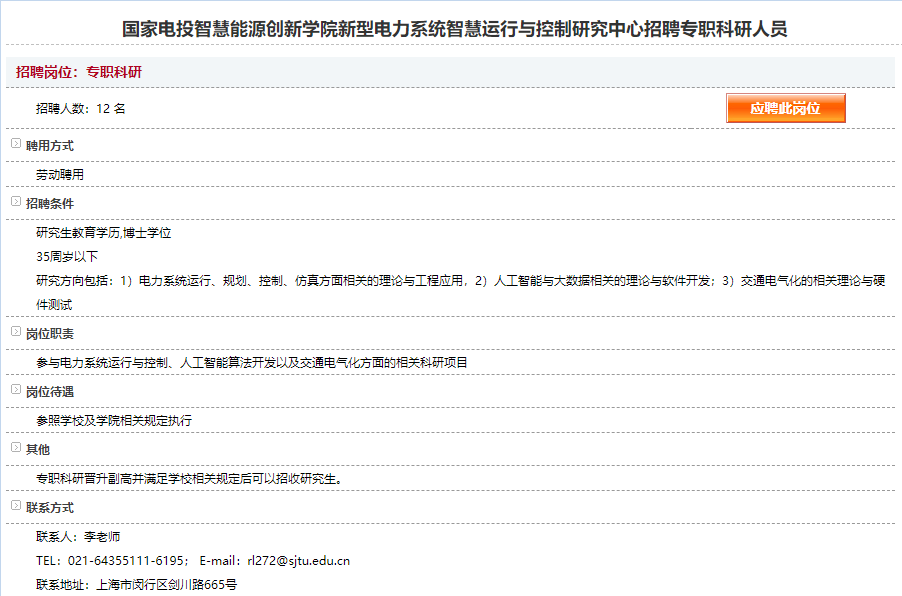Select the address 上海市闵行区剑川路665号
The height and width of the screenshot is (596, 902).
(x=166, y=585)
